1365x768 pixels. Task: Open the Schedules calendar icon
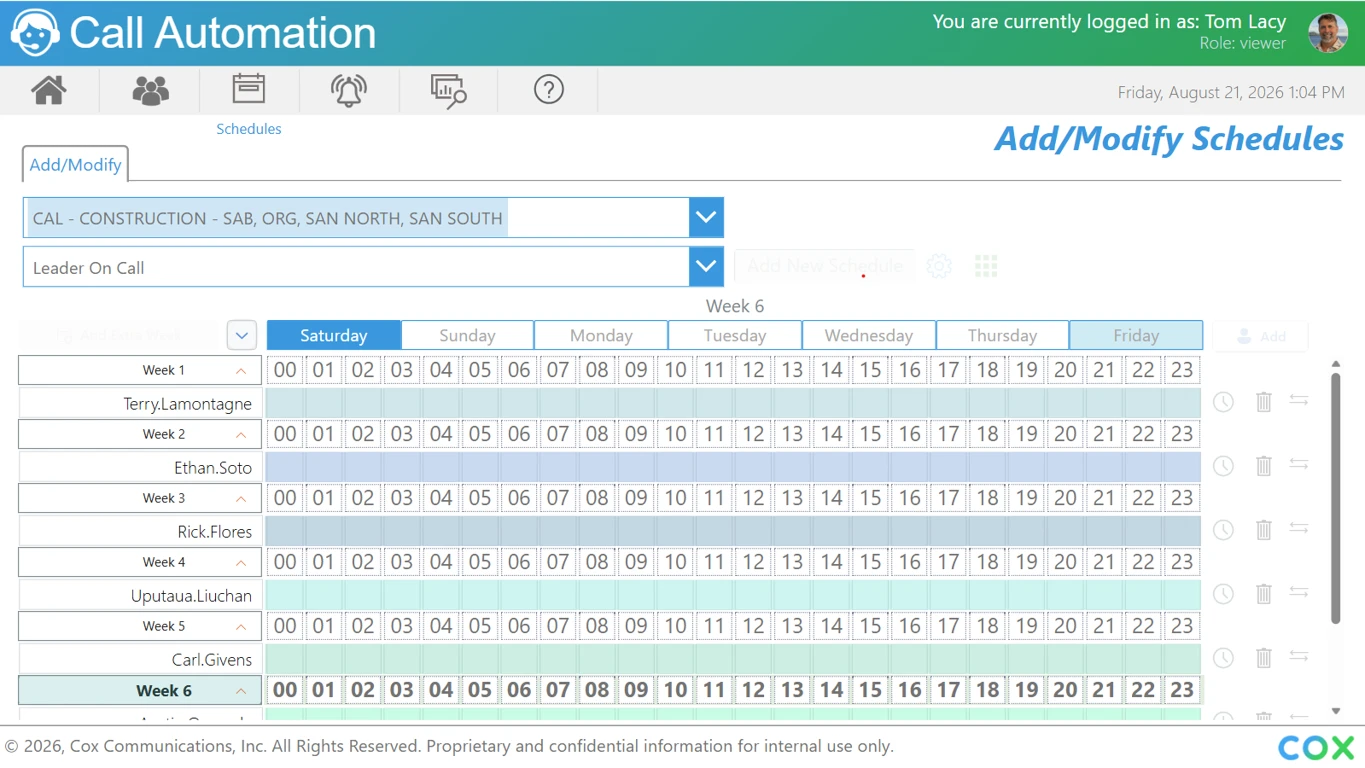tap(249, 89)
